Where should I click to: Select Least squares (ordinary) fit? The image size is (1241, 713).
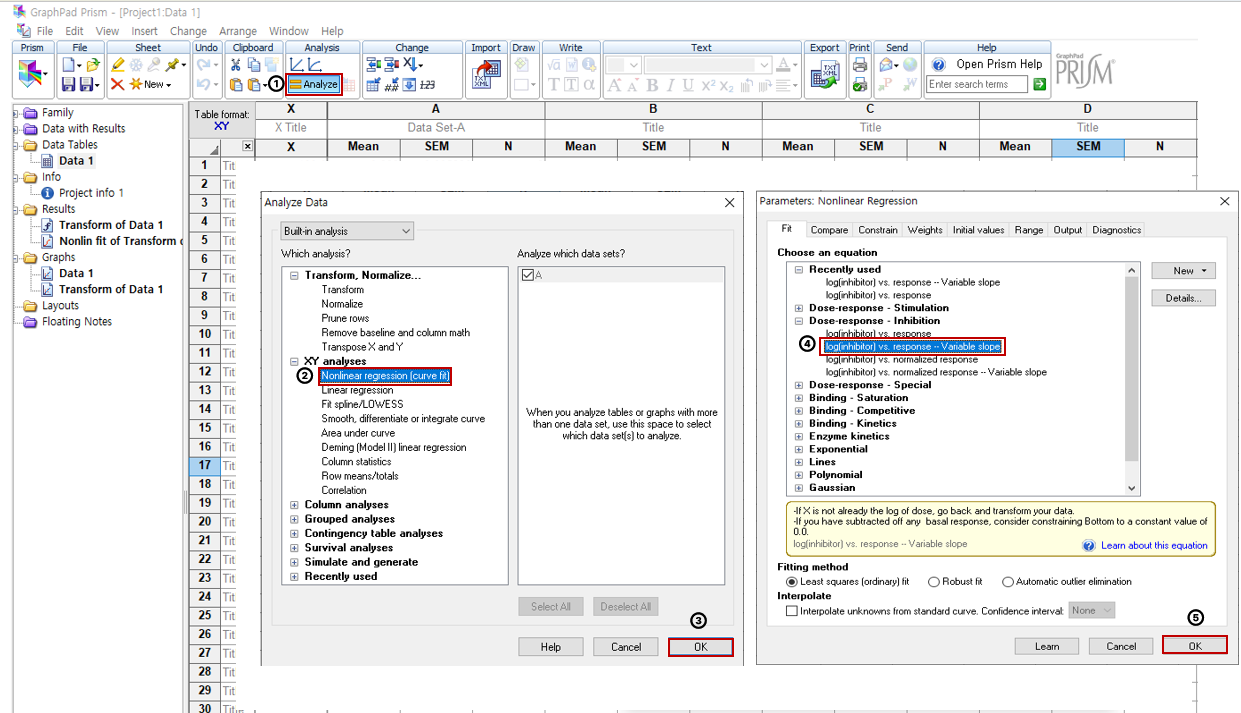[x=792, y=581]
